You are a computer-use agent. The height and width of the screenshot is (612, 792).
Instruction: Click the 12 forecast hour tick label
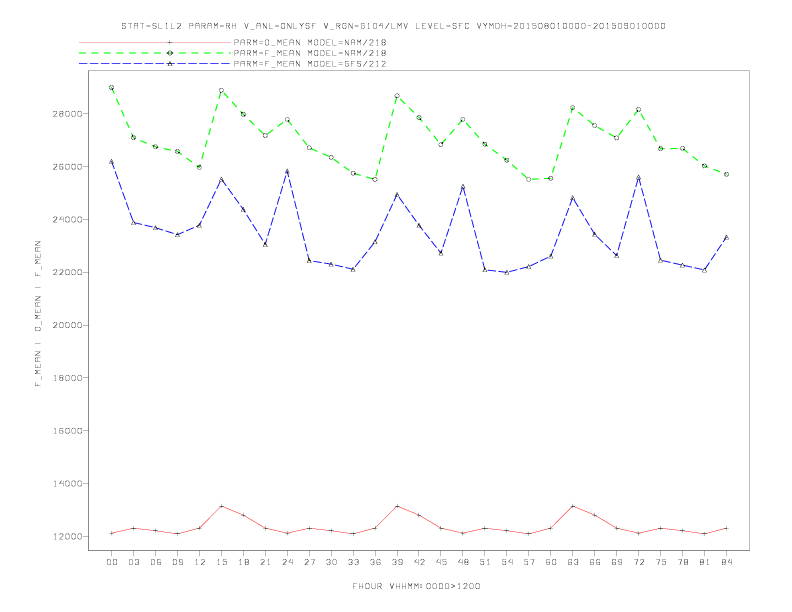click(x=200, y=562)
